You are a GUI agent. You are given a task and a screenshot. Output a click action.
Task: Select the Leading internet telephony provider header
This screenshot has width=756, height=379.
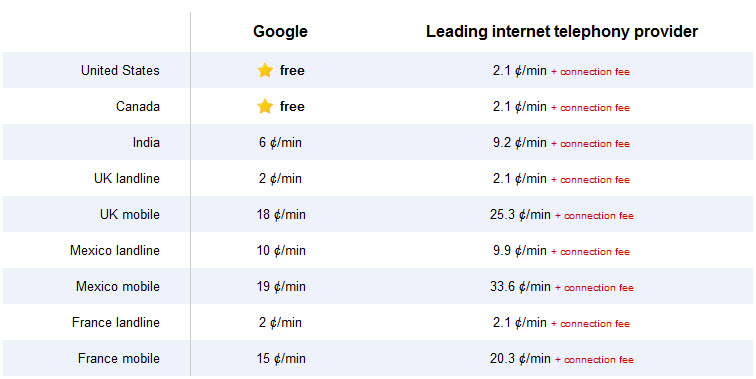tap(562, 32)
